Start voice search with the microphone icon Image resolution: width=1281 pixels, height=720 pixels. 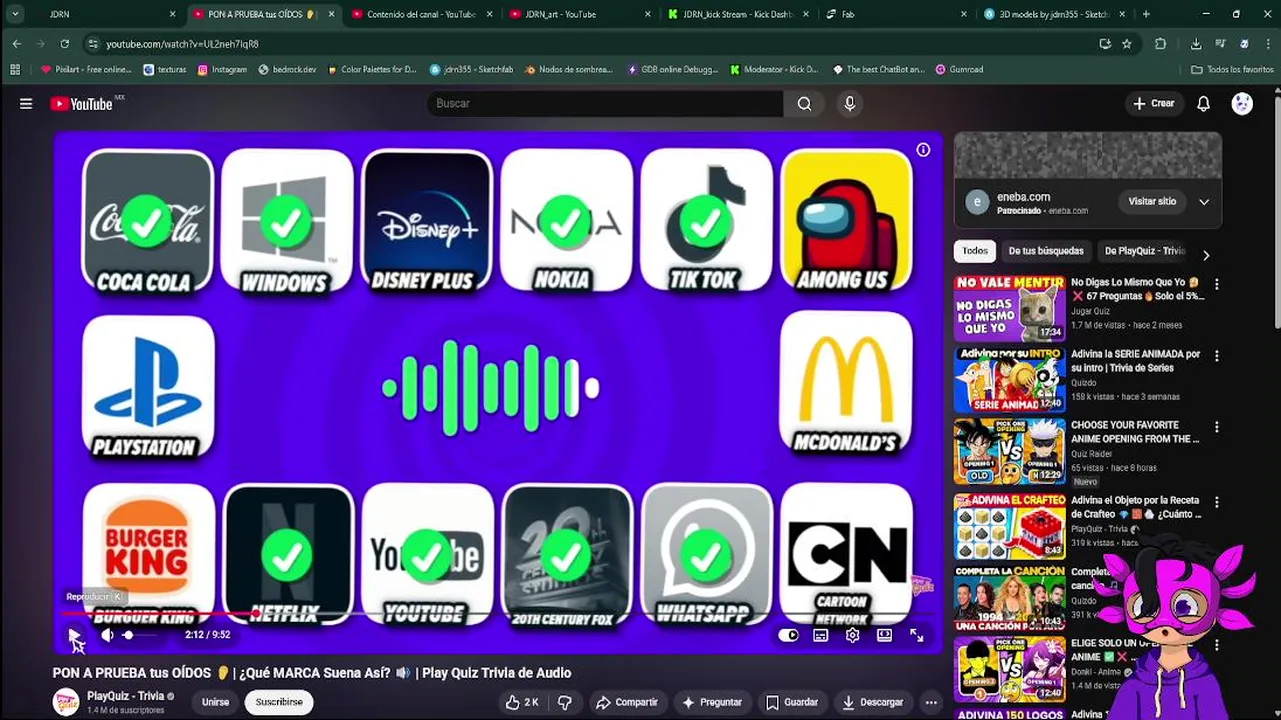point(850,103)
